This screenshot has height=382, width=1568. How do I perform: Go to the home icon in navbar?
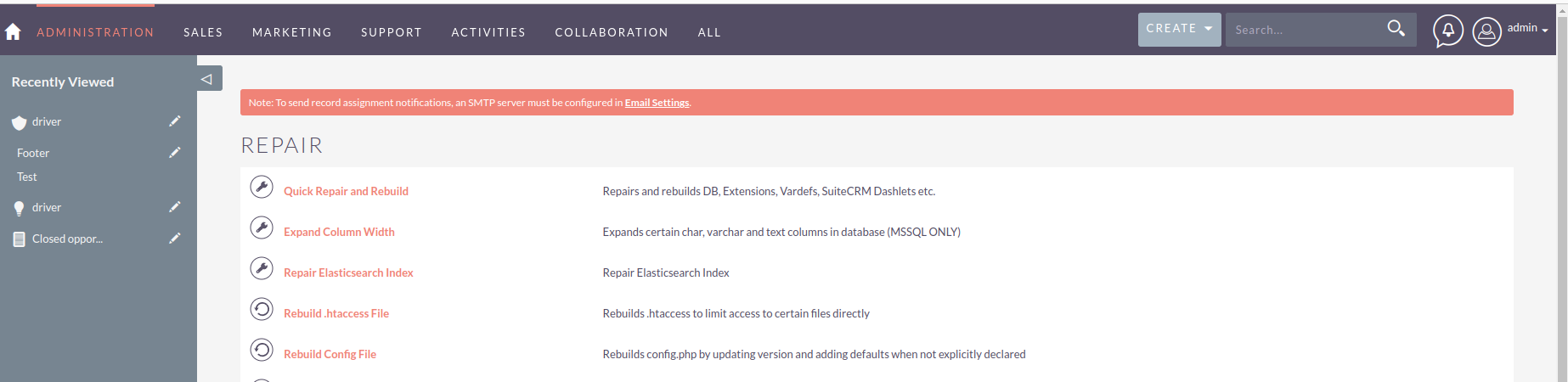click(x=13, y=32)
